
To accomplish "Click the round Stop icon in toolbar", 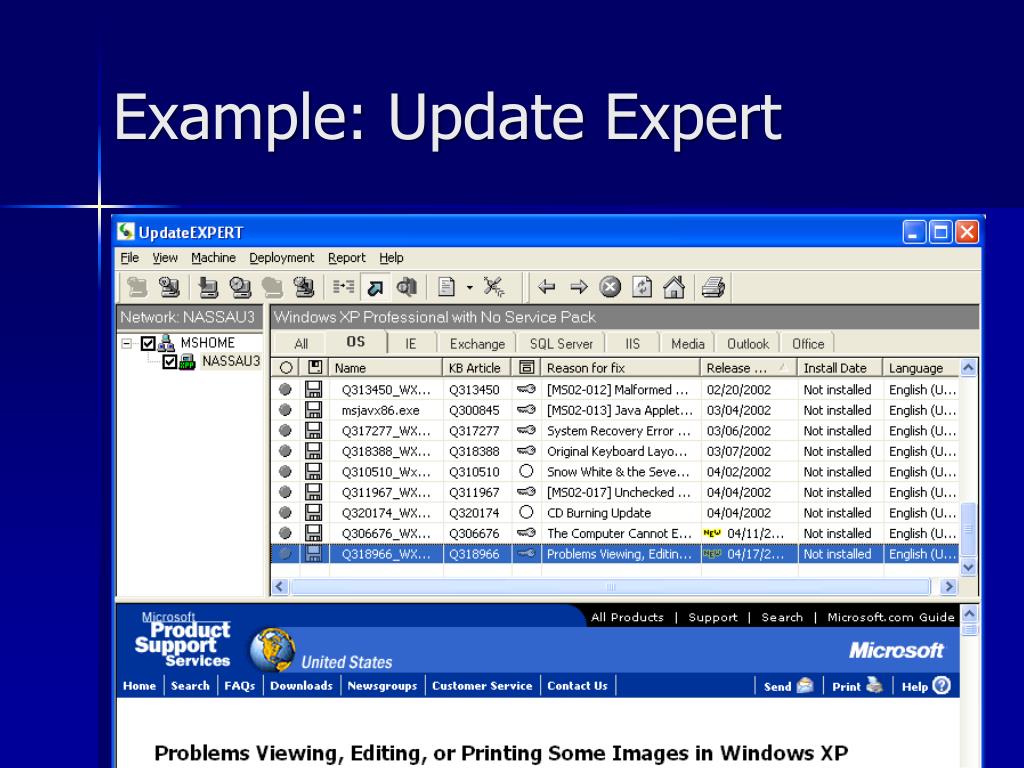I will pyautogui.click(x=610, y=287).
